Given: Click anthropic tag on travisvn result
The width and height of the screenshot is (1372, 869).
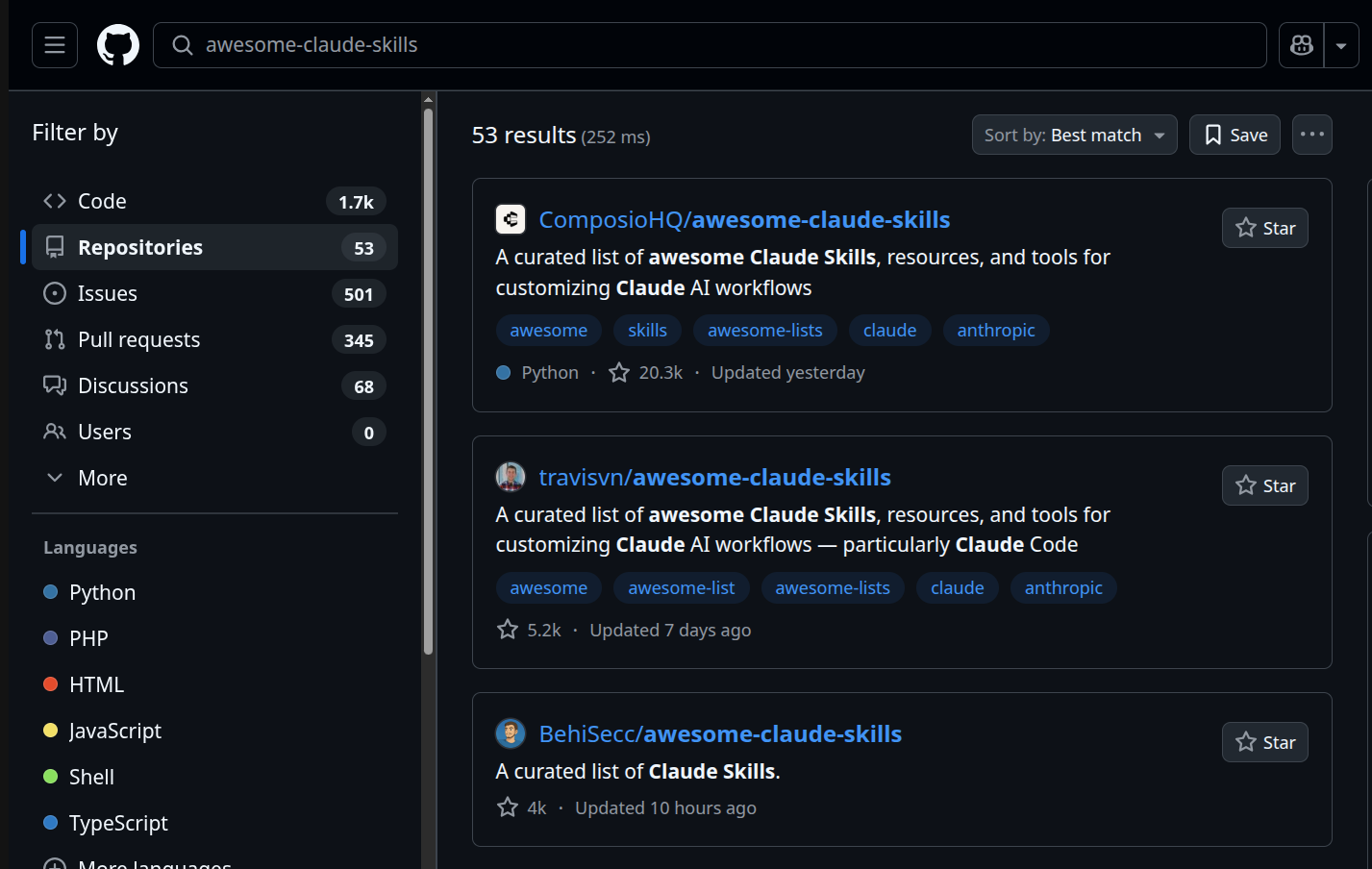Looking at the screenshot, I should click(1063, 588).
